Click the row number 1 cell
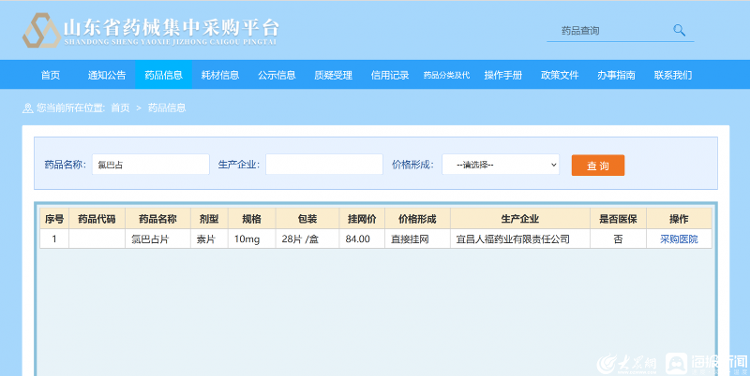The width and height of the screenshot is (750, 376). pos(54,239)
